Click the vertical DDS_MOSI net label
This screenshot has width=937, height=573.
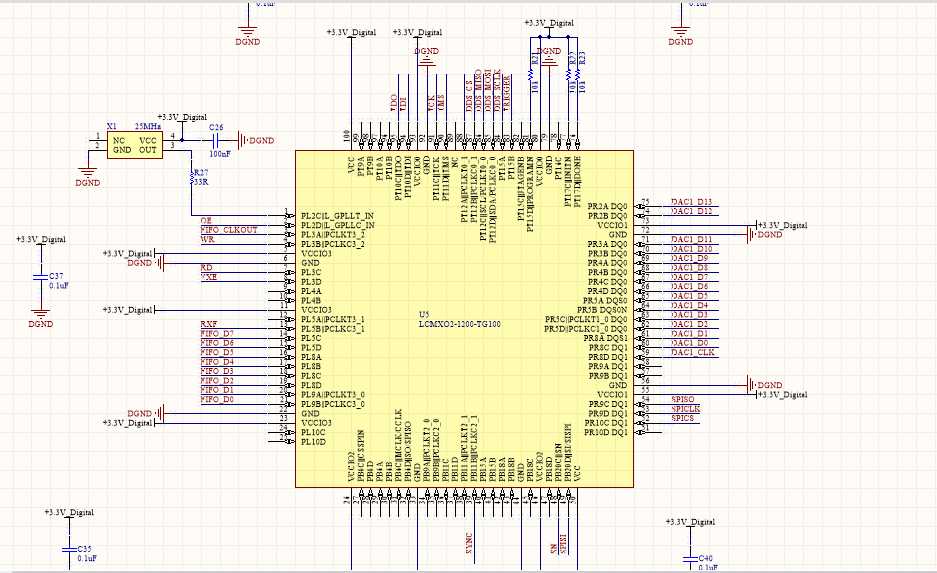[x=488, y=90]
